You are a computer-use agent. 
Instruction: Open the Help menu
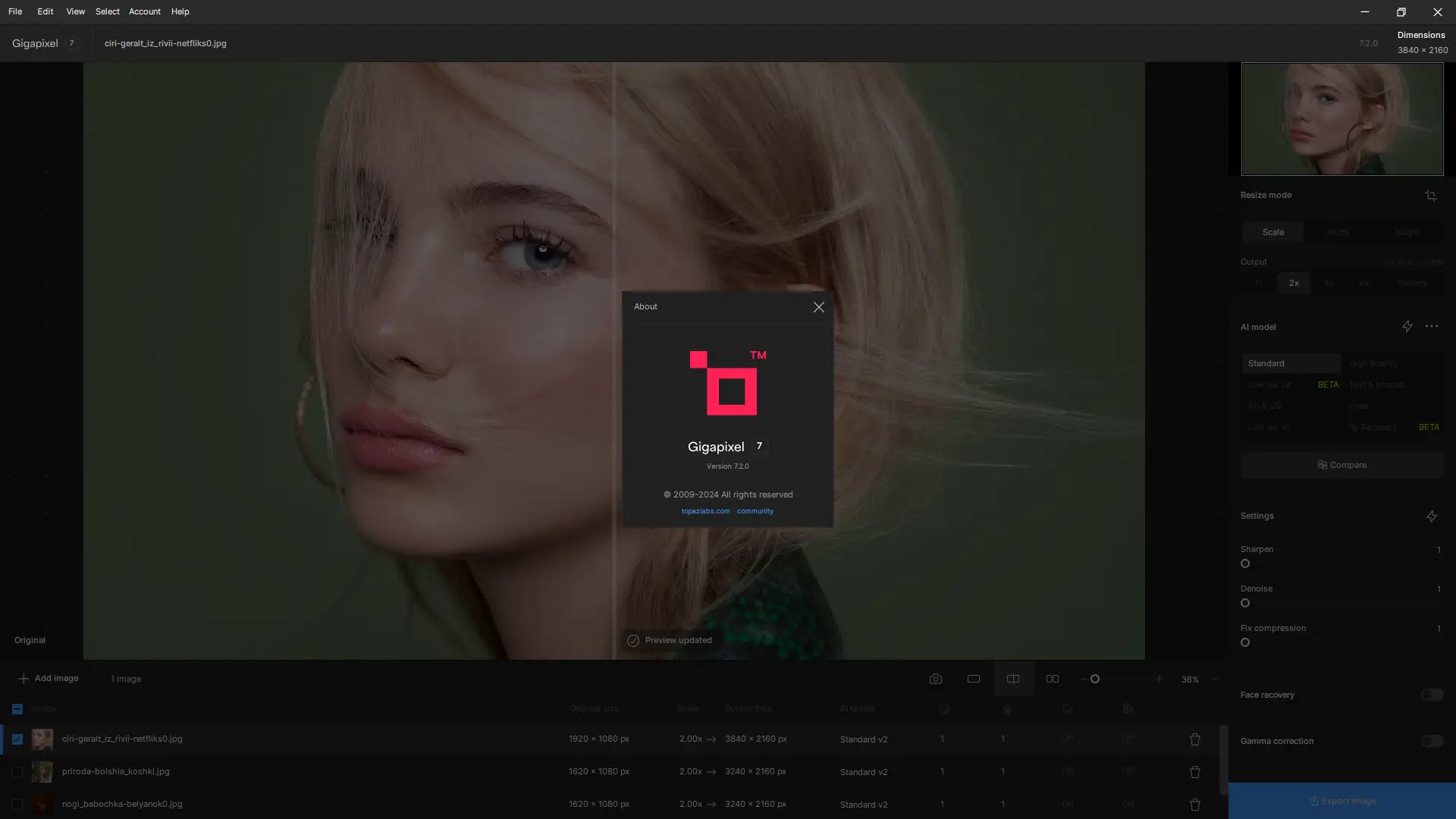click(180, 11)
